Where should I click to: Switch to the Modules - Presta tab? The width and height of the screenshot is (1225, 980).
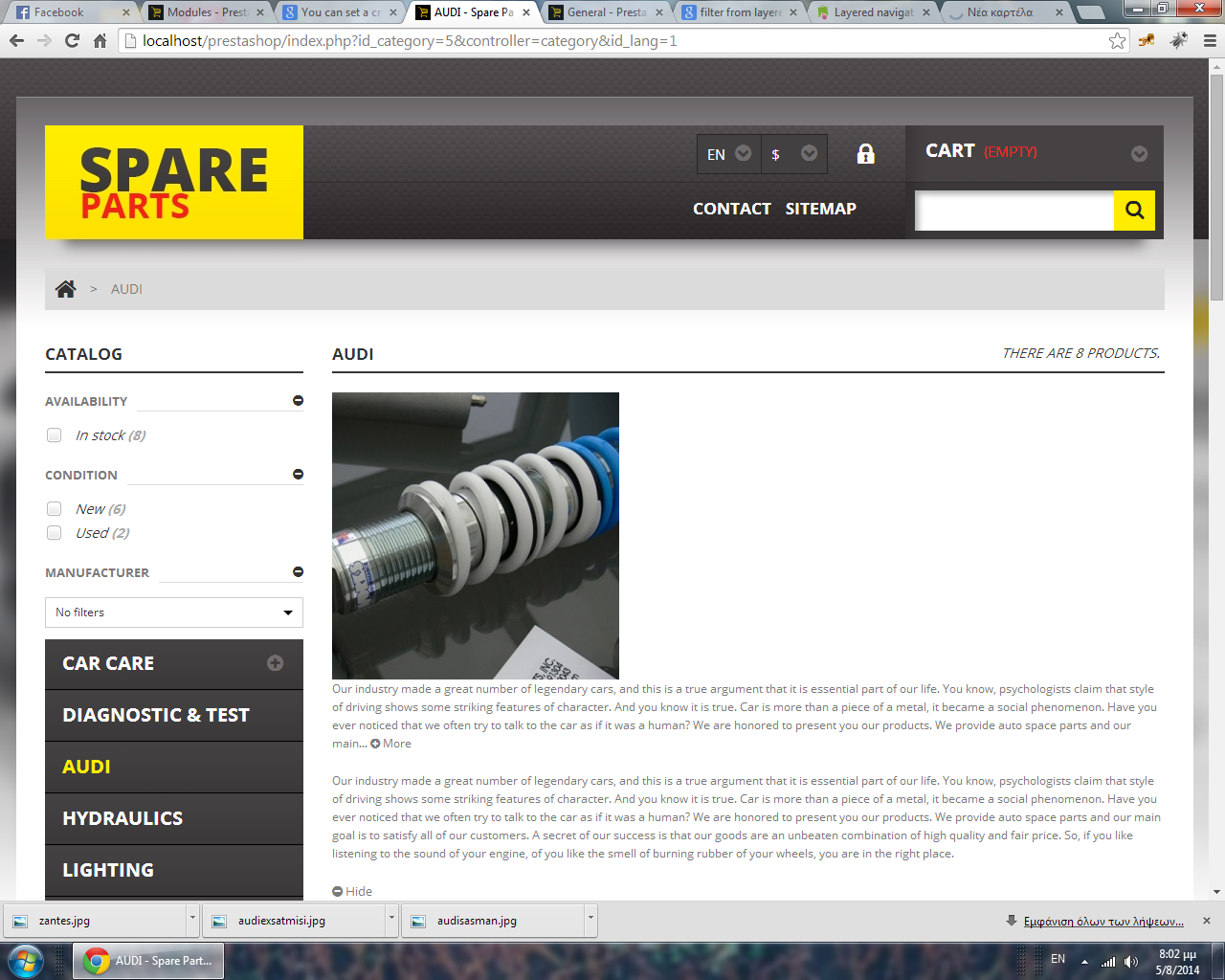click(206, 12)
